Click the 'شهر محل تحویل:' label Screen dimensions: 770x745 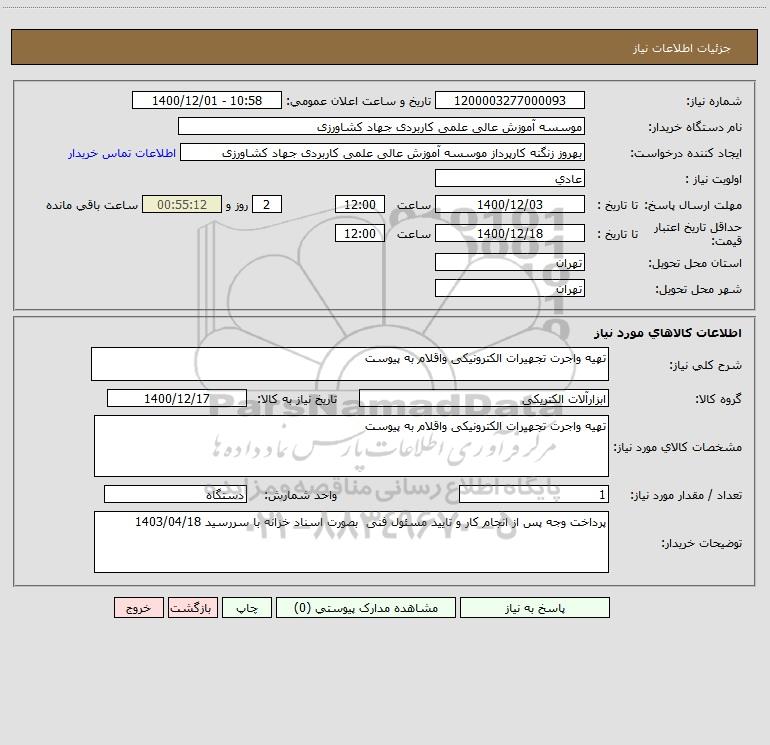[x=698, y=289]
